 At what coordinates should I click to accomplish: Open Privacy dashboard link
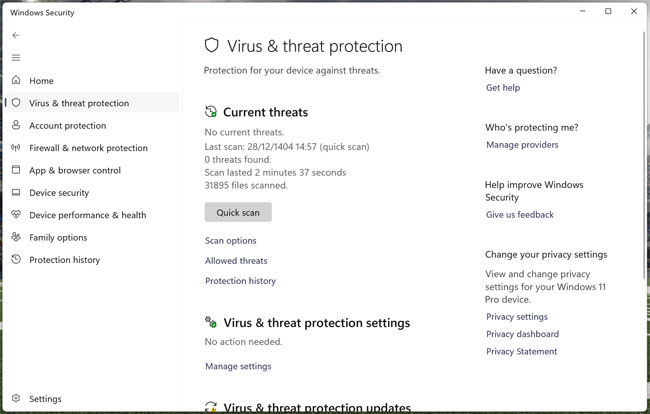[x=522, y=334]
